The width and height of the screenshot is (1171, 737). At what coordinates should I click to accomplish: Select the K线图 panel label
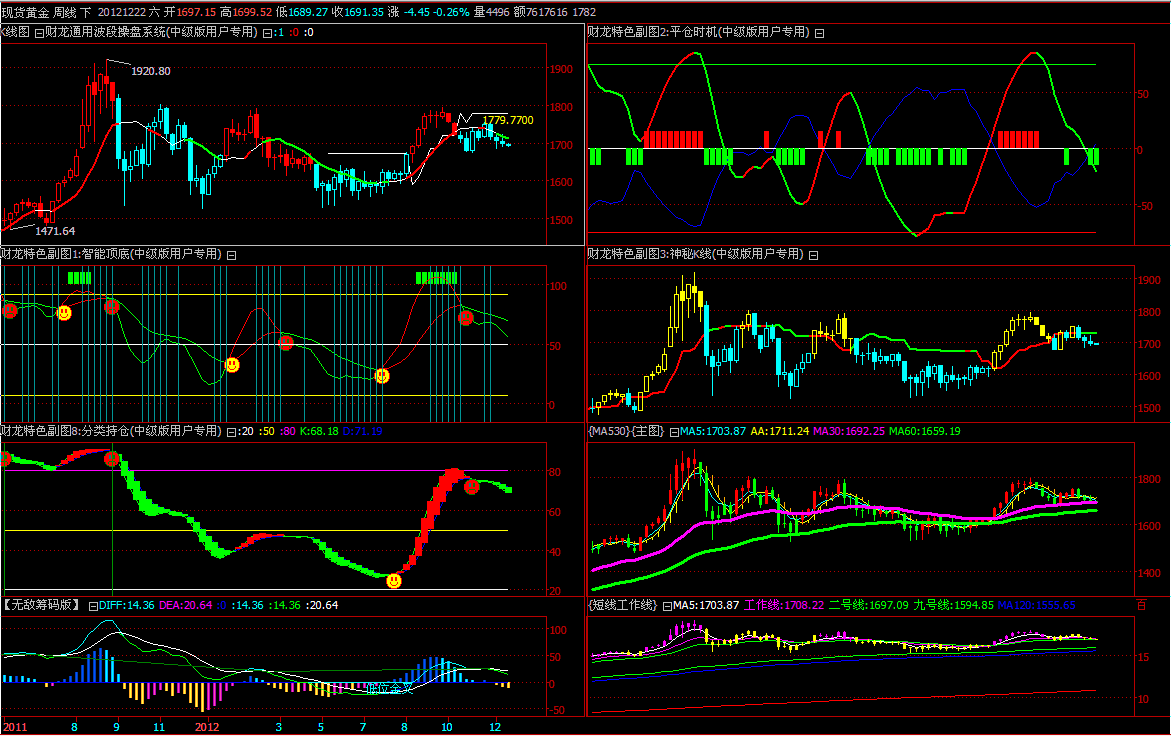pyautogui.click(x=16, y=33)
